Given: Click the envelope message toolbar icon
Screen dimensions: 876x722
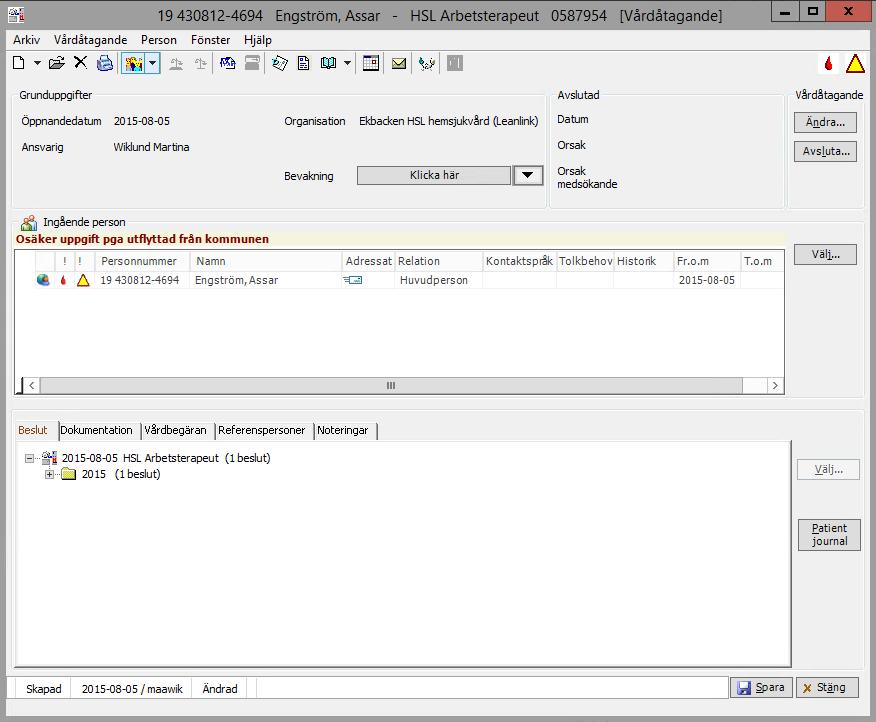Looking at the screenshot, I should 399,63.
